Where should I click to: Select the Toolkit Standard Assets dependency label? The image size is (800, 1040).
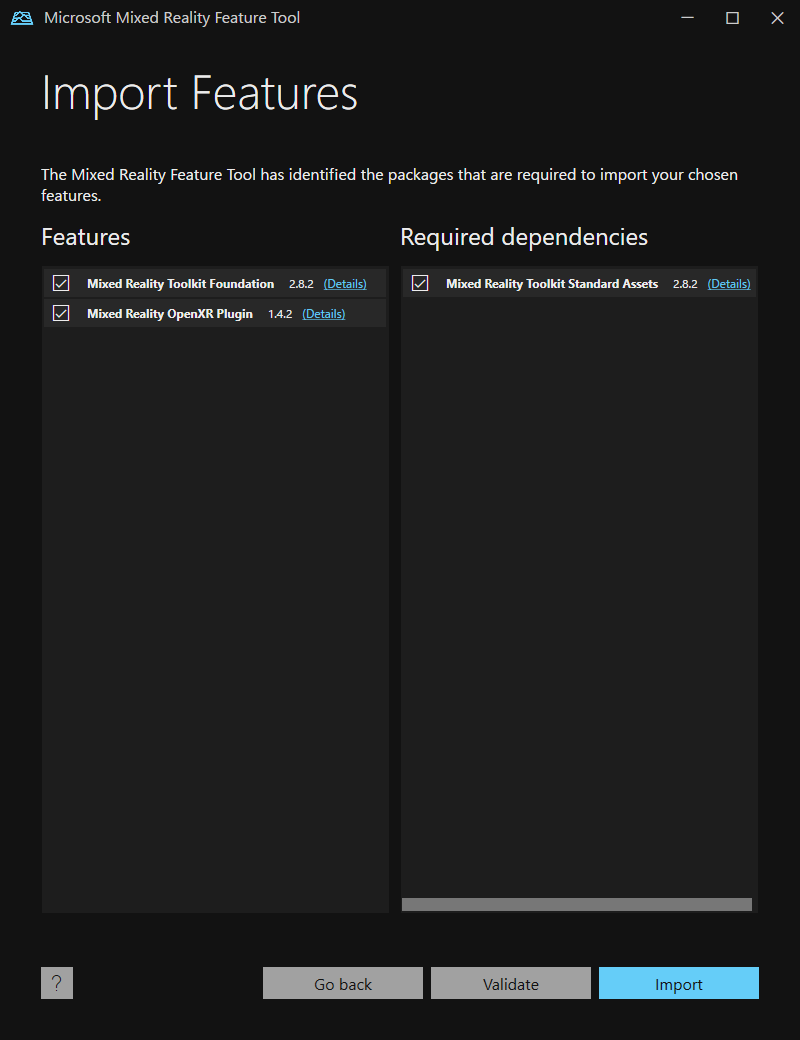click(552, 284)
